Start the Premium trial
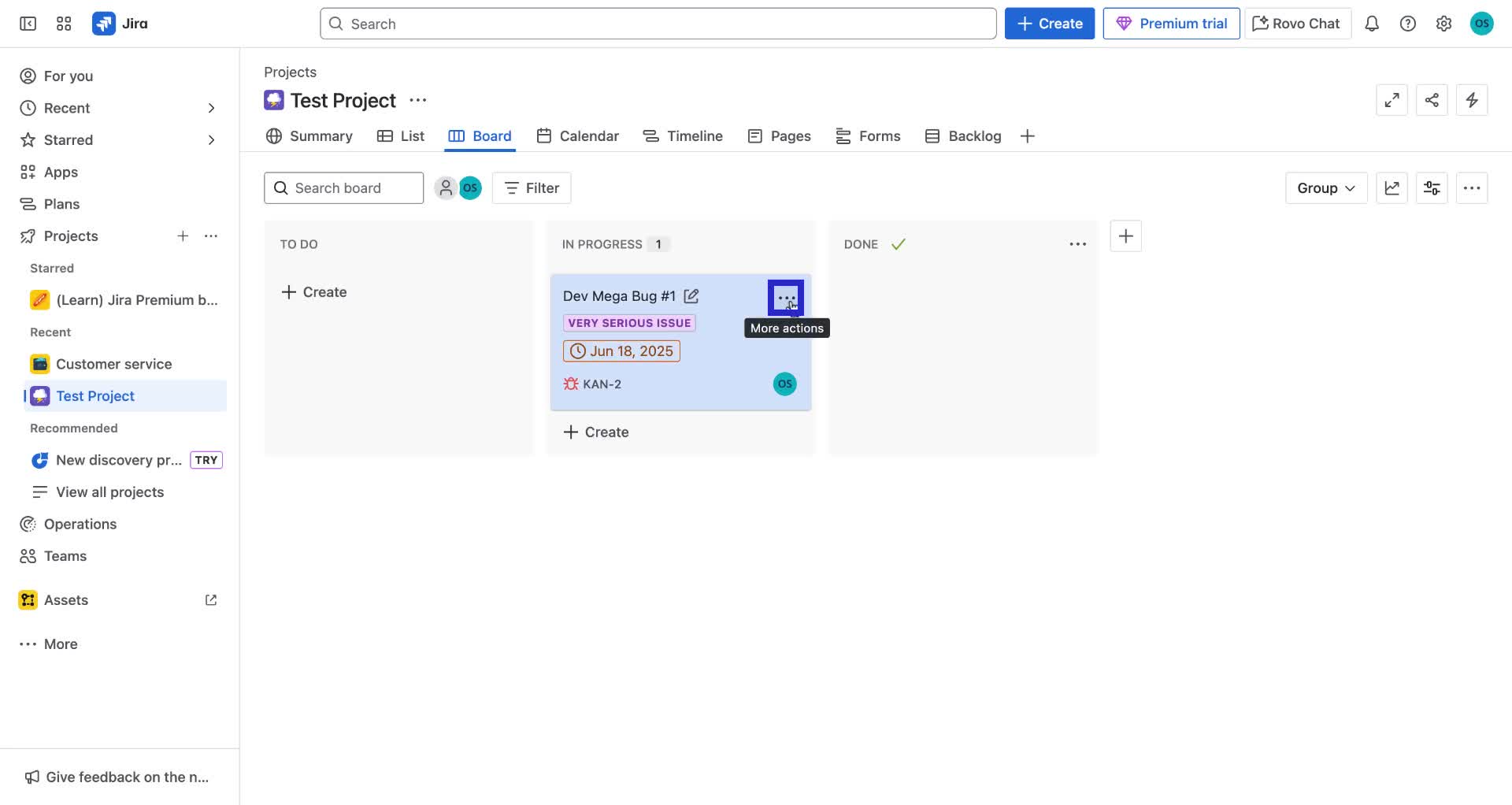The width and height of the screenshot is (1512, 805). (1170, 23)
